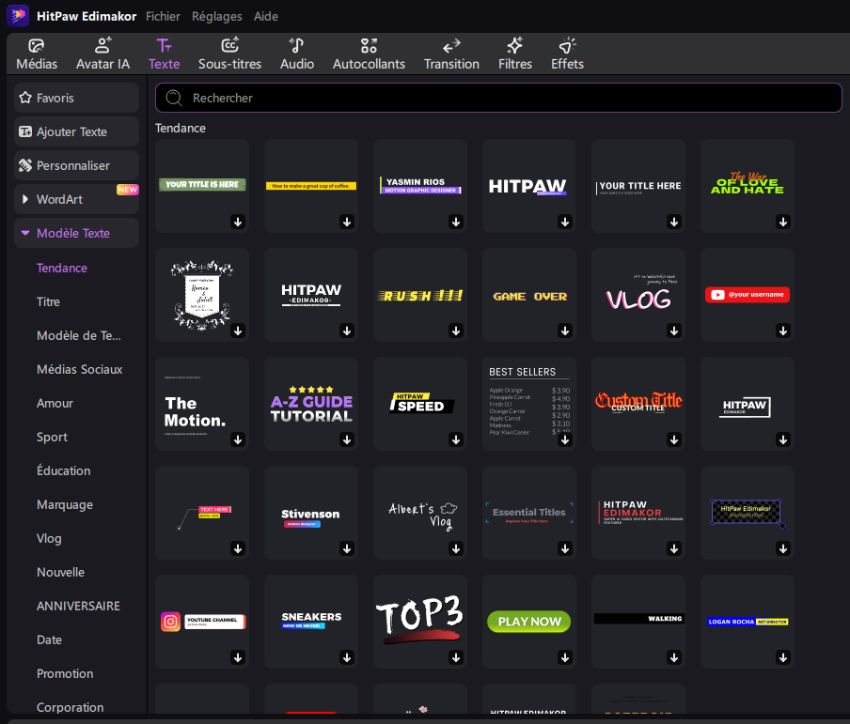Select the Éducation category

click(x=63, y=470)
